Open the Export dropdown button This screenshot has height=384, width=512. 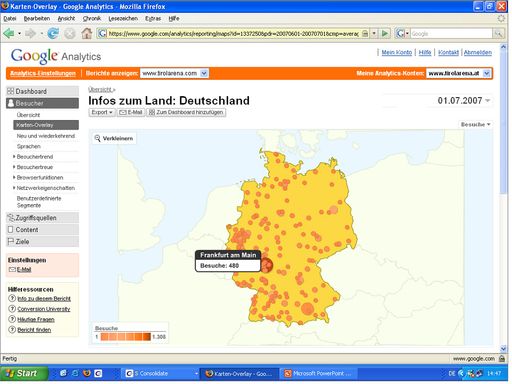(102, 112)
